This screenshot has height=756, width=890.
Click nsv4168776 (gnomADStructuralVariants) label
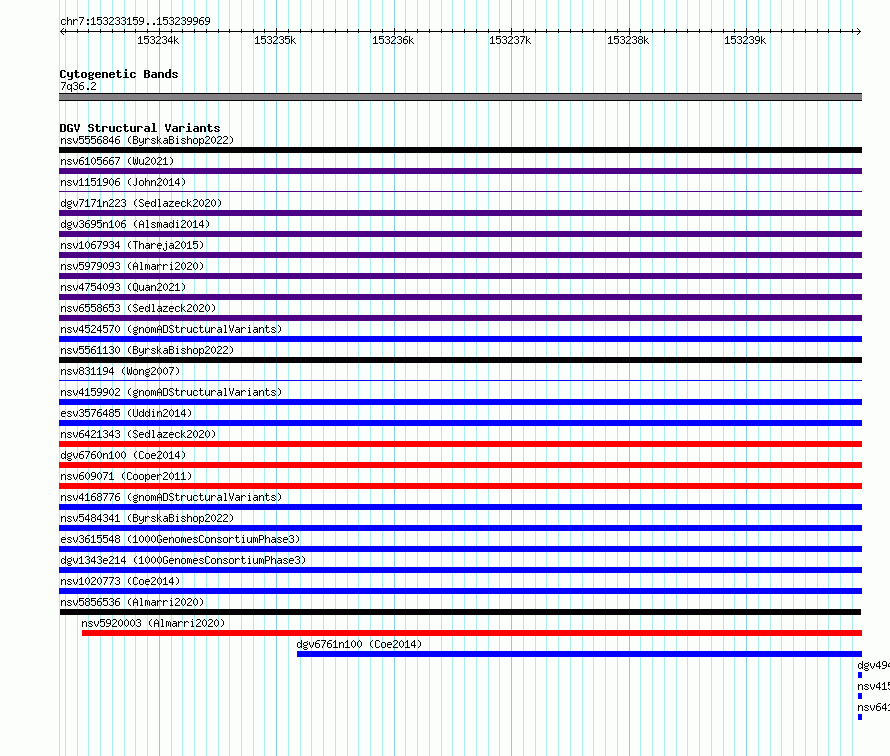point(171,497)
